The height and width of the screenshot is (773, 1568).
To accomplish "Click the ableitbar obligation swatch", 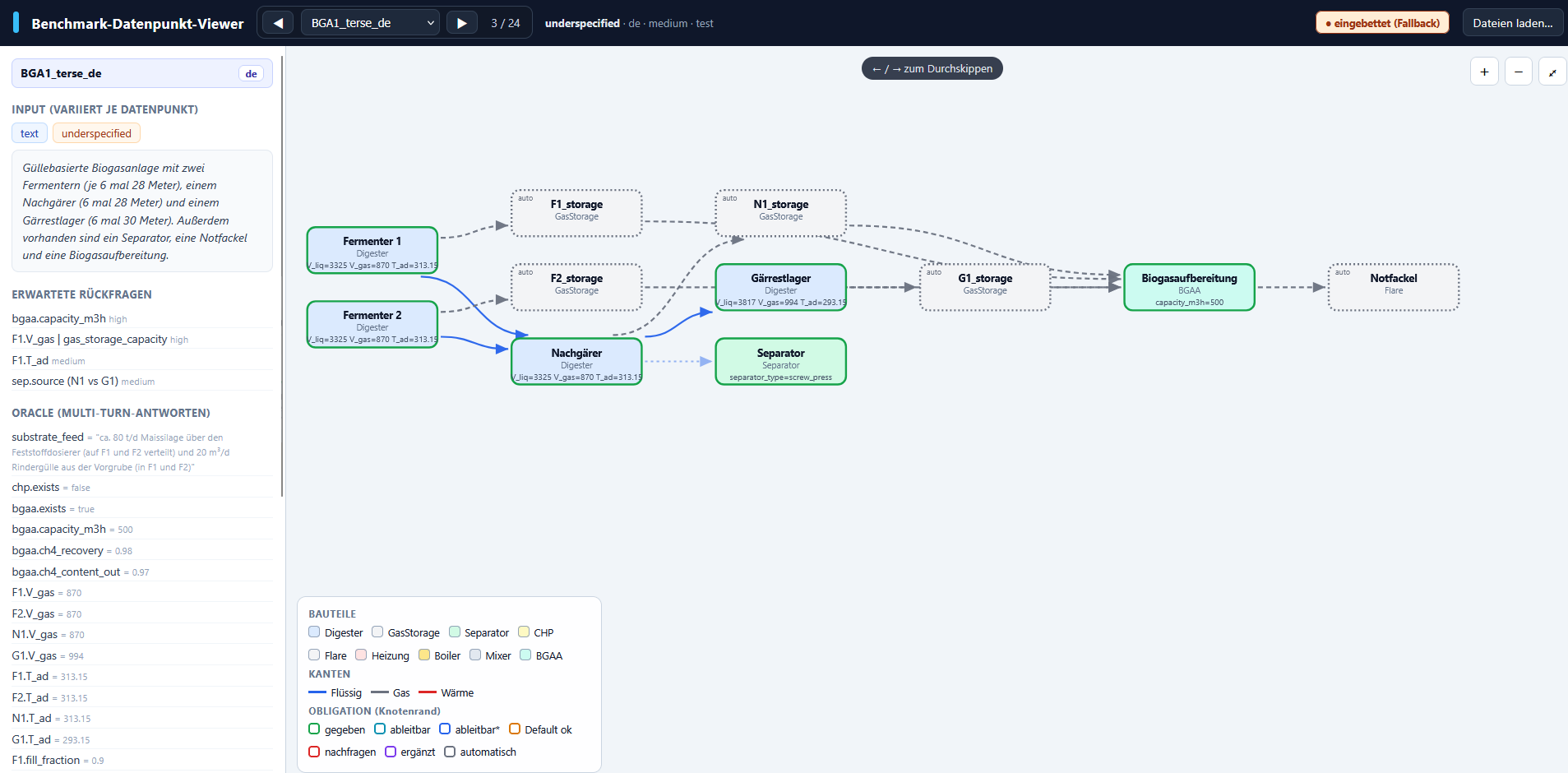I will tap(380, 729).
